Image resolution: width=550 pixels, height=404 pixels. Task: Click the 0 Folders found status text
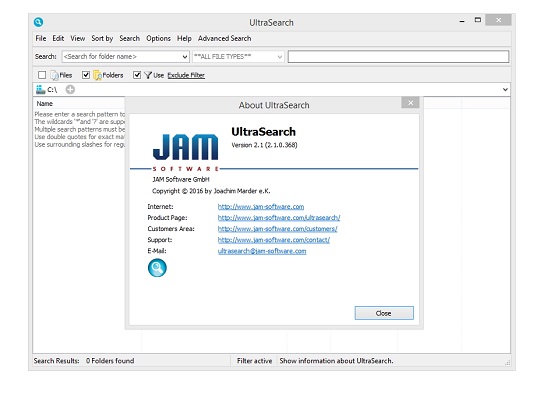(110, 361)
